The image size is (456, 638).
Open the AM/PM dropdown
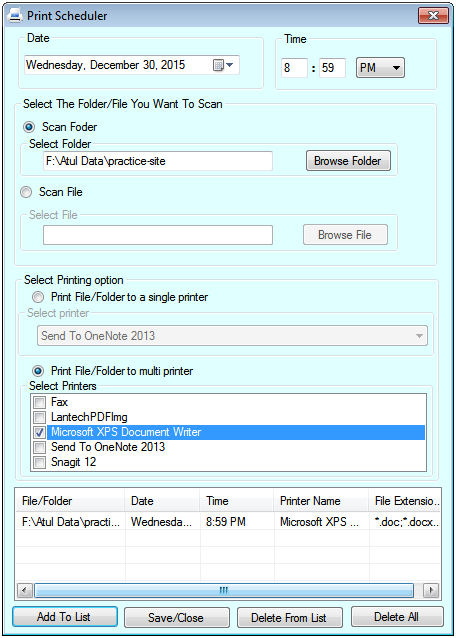click(x=380, y=68)
